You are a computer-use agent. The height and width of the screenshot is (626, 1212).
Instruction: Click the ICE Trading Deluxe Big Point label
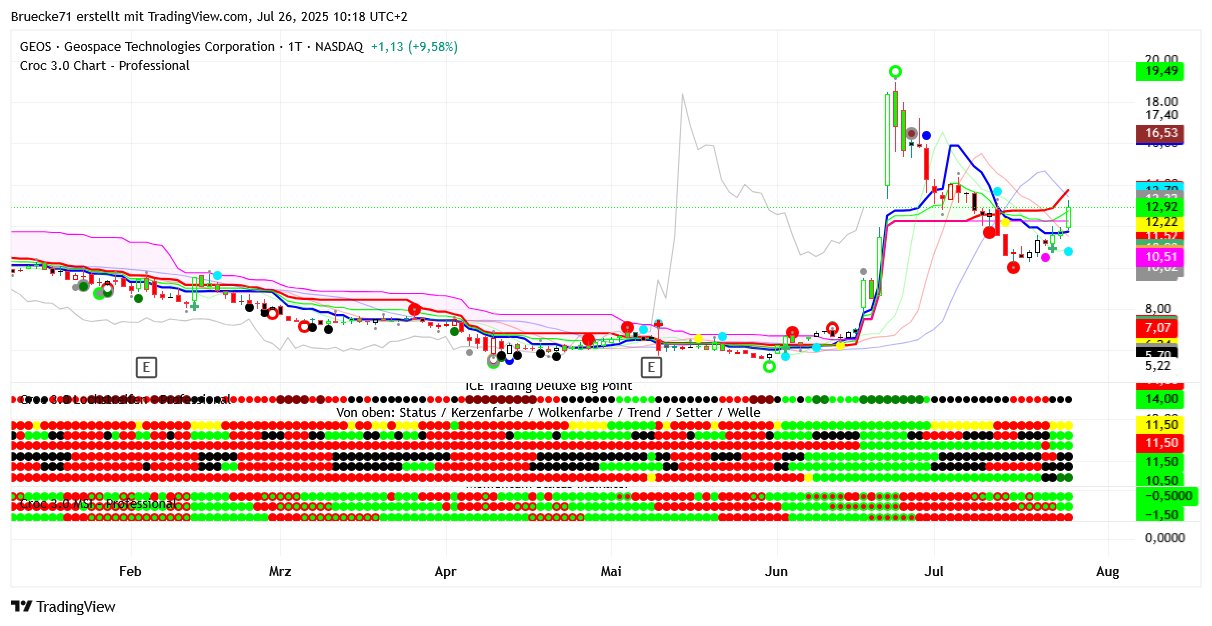(x=548, y=386)
